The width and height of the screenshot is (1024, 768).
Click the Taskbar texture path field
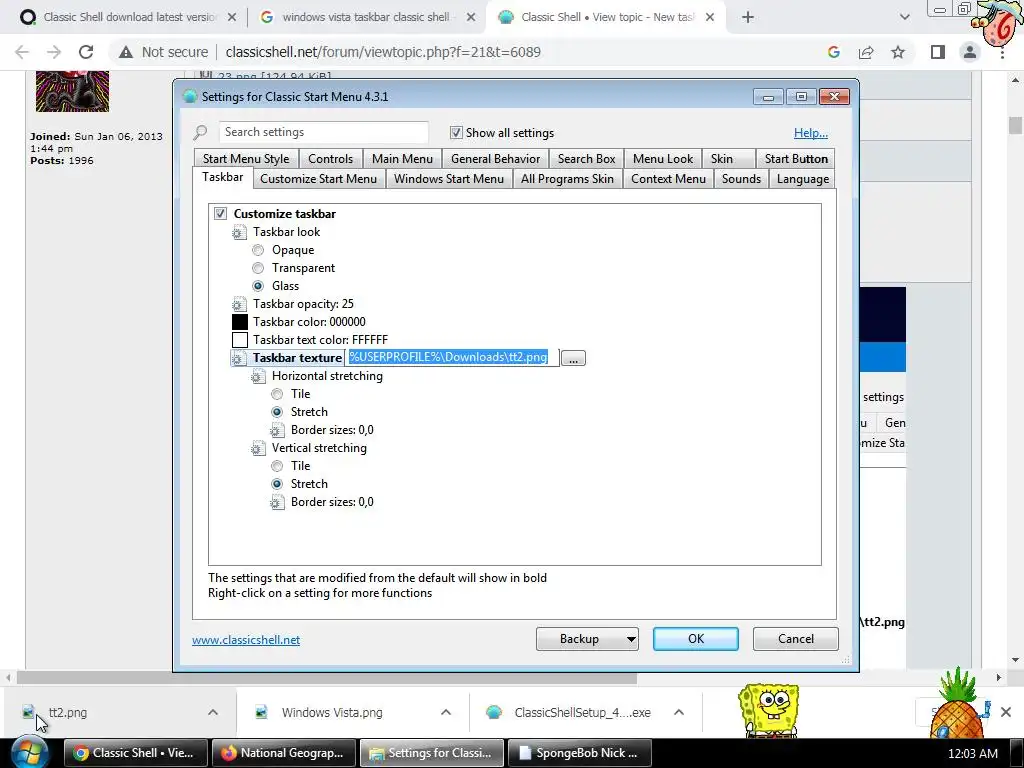tap(452, 358)
